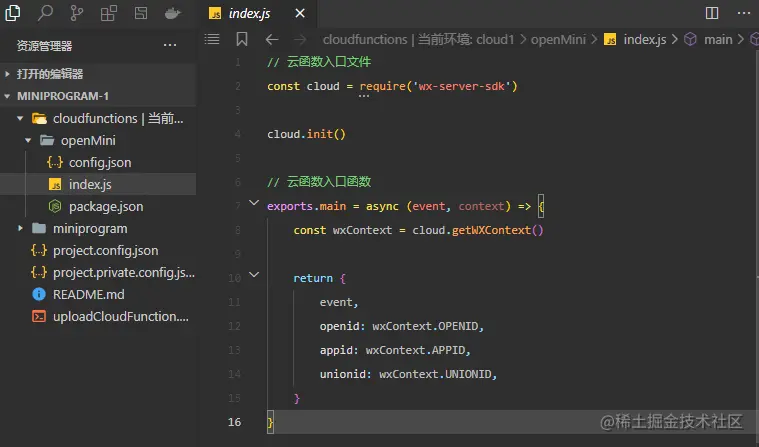Open README.md file
Image resolution: width=759 pixels, height=447 pixels.
pos(98,294)
